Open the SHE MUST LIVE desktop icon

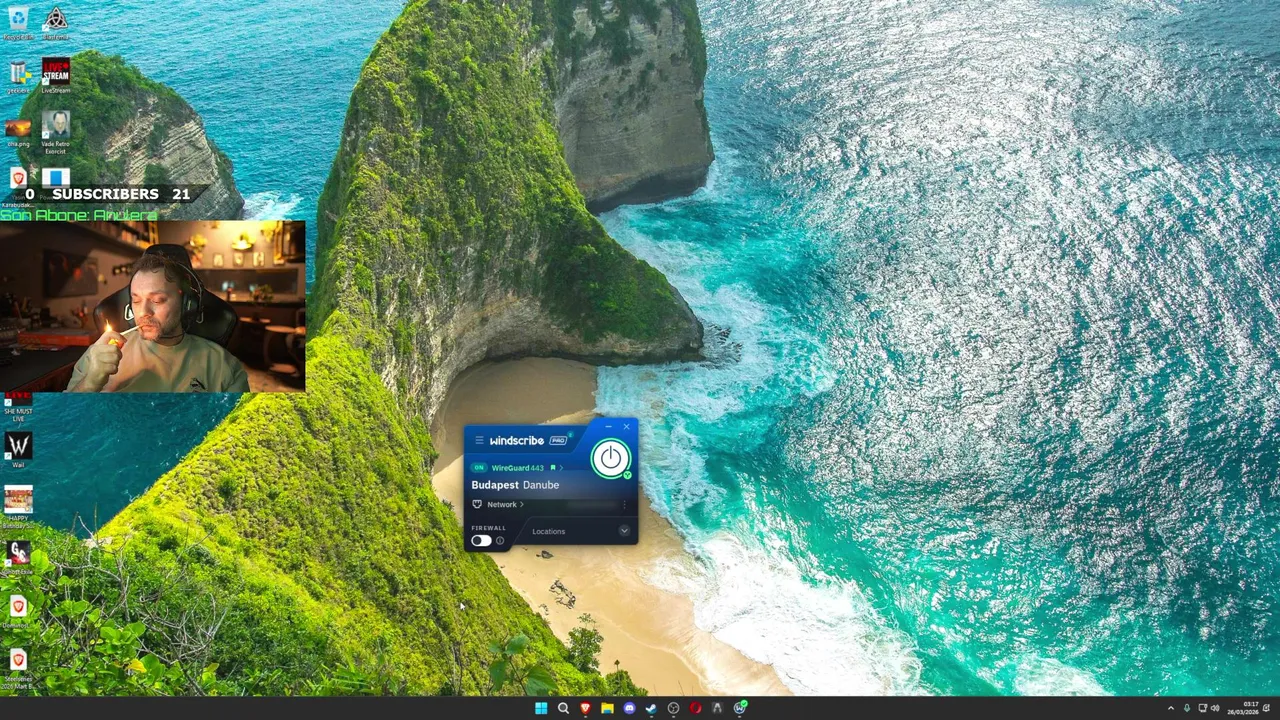pos(18,407)
